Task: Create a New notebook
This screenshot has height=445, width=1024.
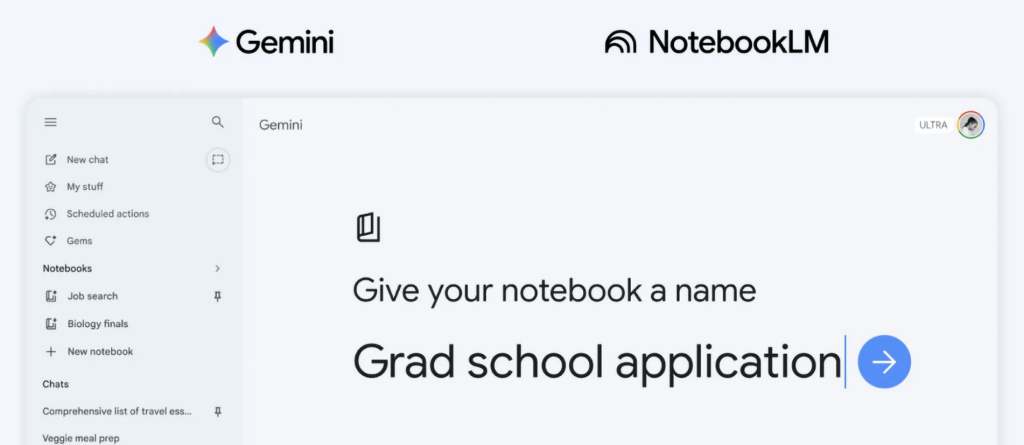Action: point(99,352)
